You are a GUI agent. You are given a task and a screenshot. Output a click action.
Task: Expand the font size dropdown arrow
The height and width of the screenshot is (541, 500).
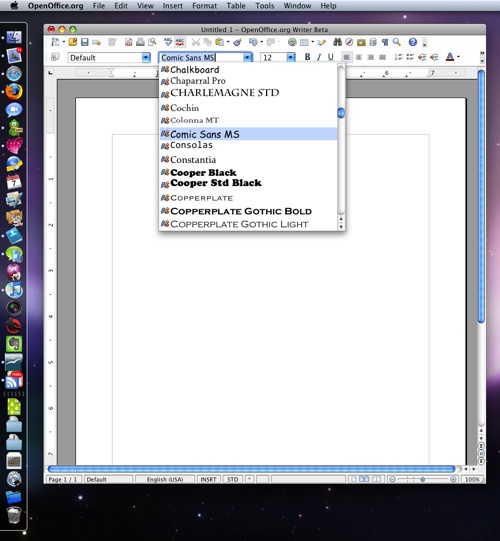291,58
